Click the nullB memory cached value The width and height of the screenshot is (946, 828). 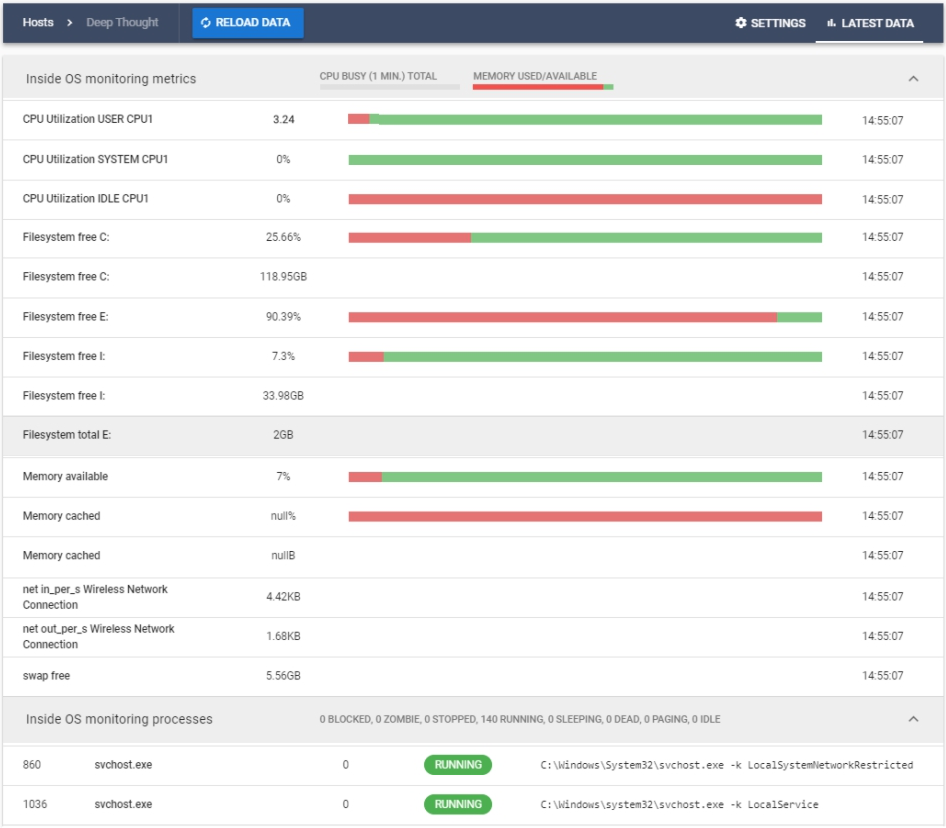pos(283,555)
